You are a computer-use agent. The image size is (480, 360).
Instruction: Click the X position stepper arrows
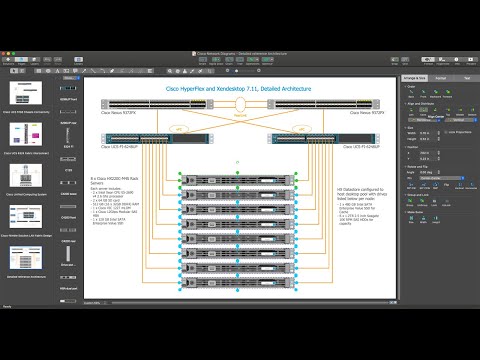(439, 153)
